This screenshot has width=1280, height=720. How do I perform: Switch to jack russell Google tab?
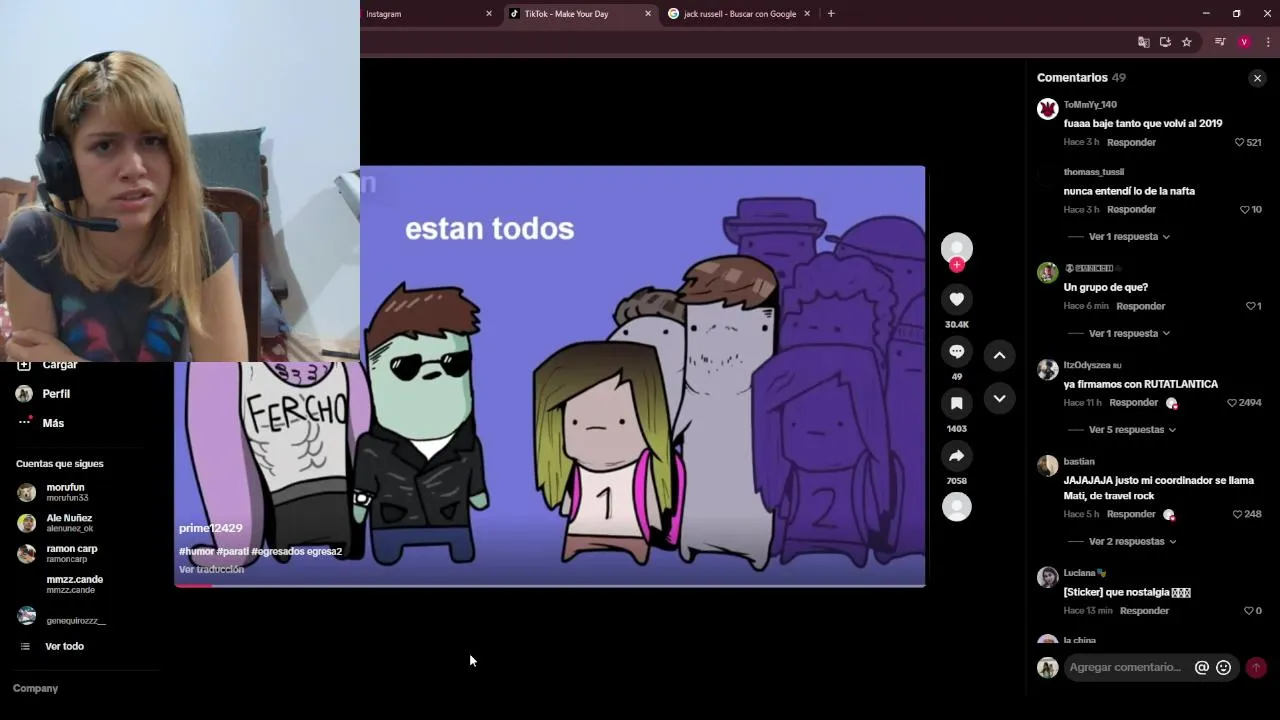pos(739,14)
